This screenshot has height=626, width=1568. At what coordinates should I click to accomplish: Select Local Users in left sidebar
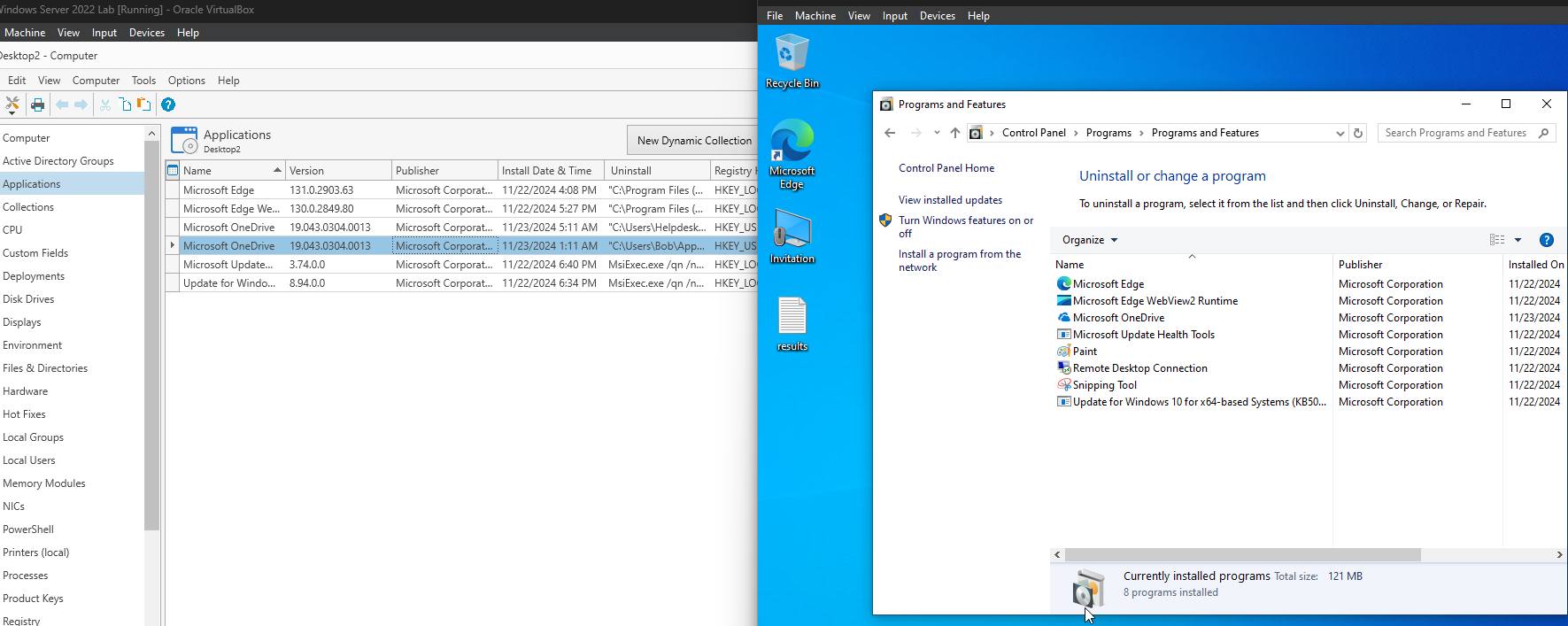click(x=29, y=460)
